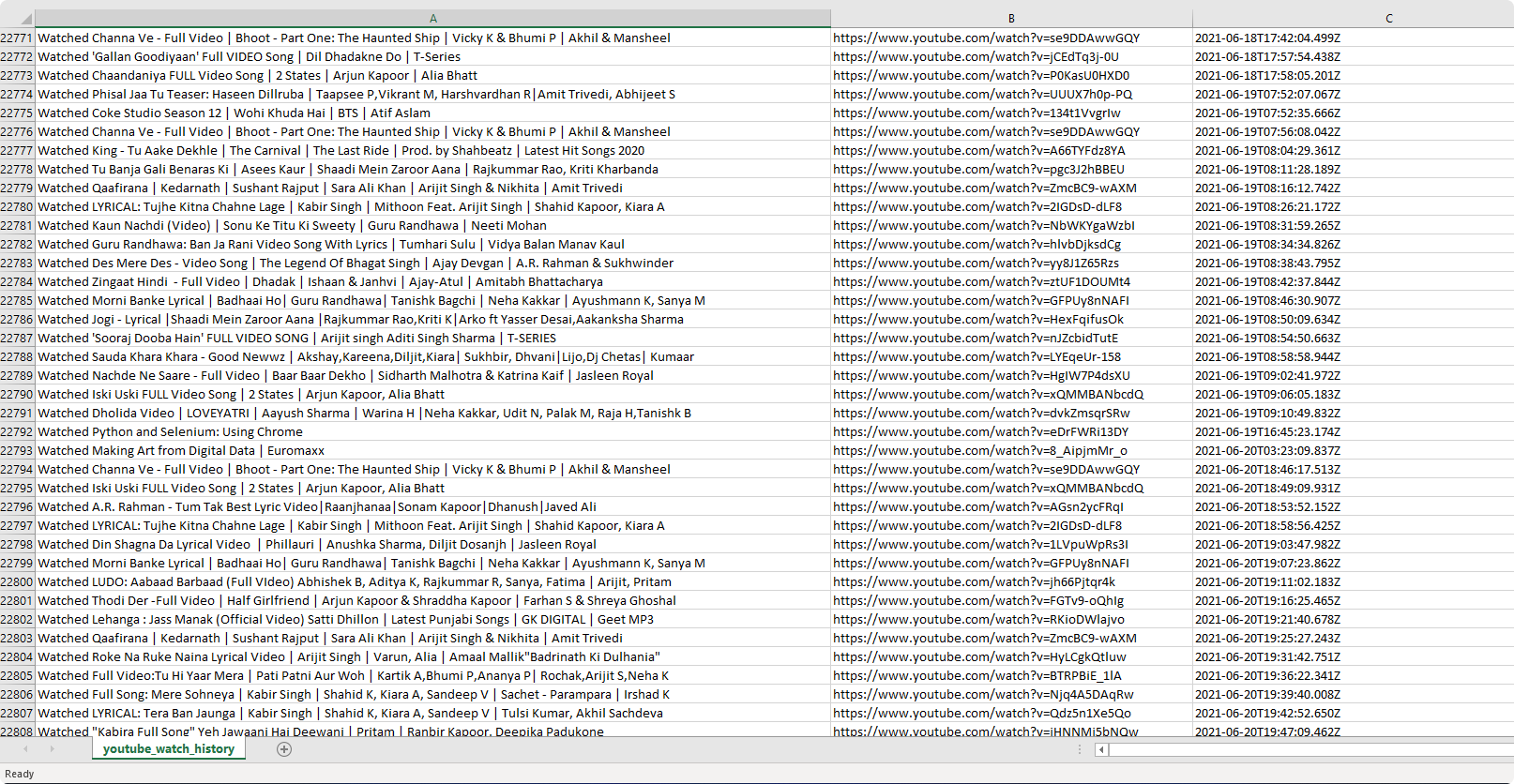The image size is (1514, 784).
Task: Select cell 'Watched Chaandaniya FULL Video Song'
Action: point(432,75)
